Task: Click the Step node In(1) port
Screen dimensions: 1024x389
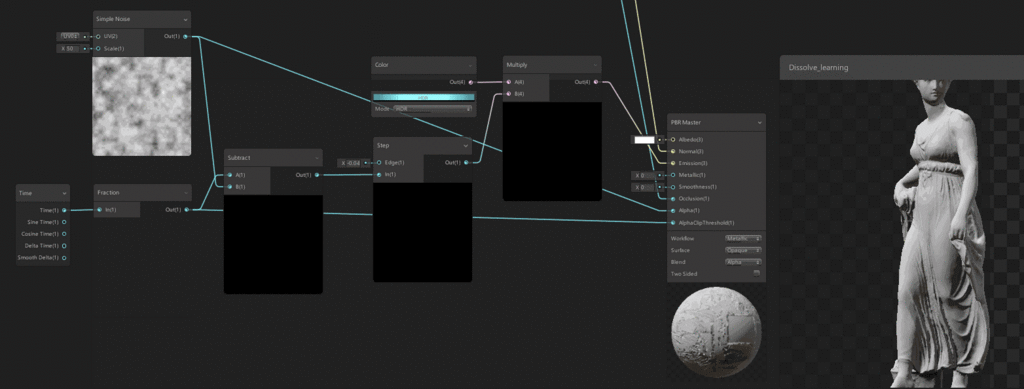Action: pos(379,174)
